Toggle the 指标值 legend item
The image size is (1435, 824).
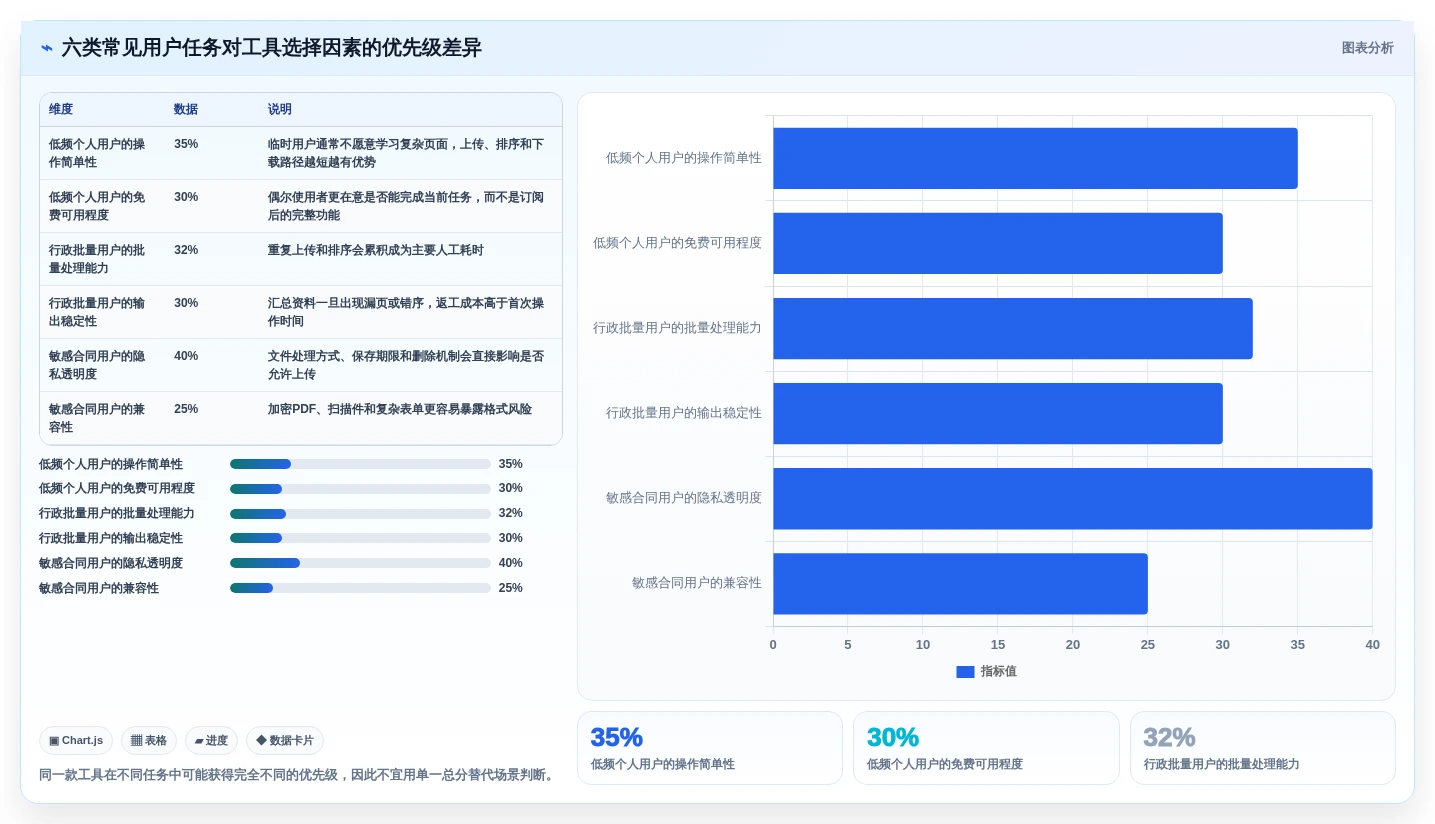(x=986, y=672)
